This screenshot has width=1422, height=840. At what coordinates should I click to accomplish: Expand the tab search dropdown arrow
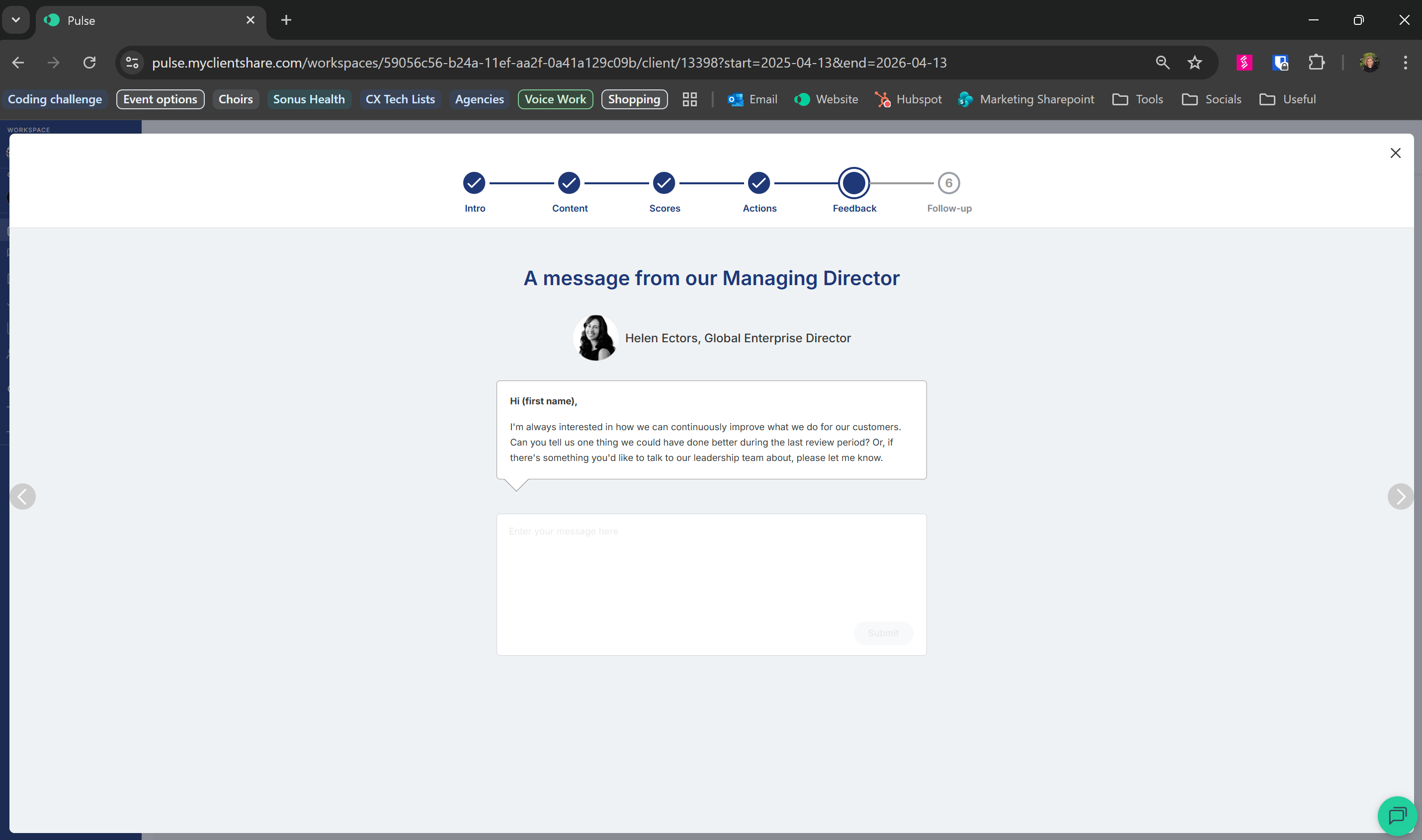16,20
